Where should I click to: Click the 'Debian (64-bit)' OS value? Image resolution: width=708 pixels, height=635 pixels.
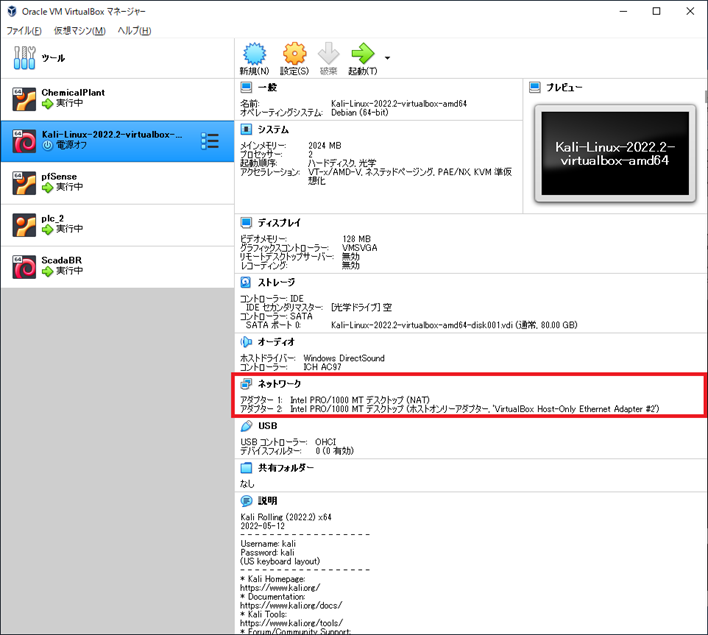click(359, 112)
